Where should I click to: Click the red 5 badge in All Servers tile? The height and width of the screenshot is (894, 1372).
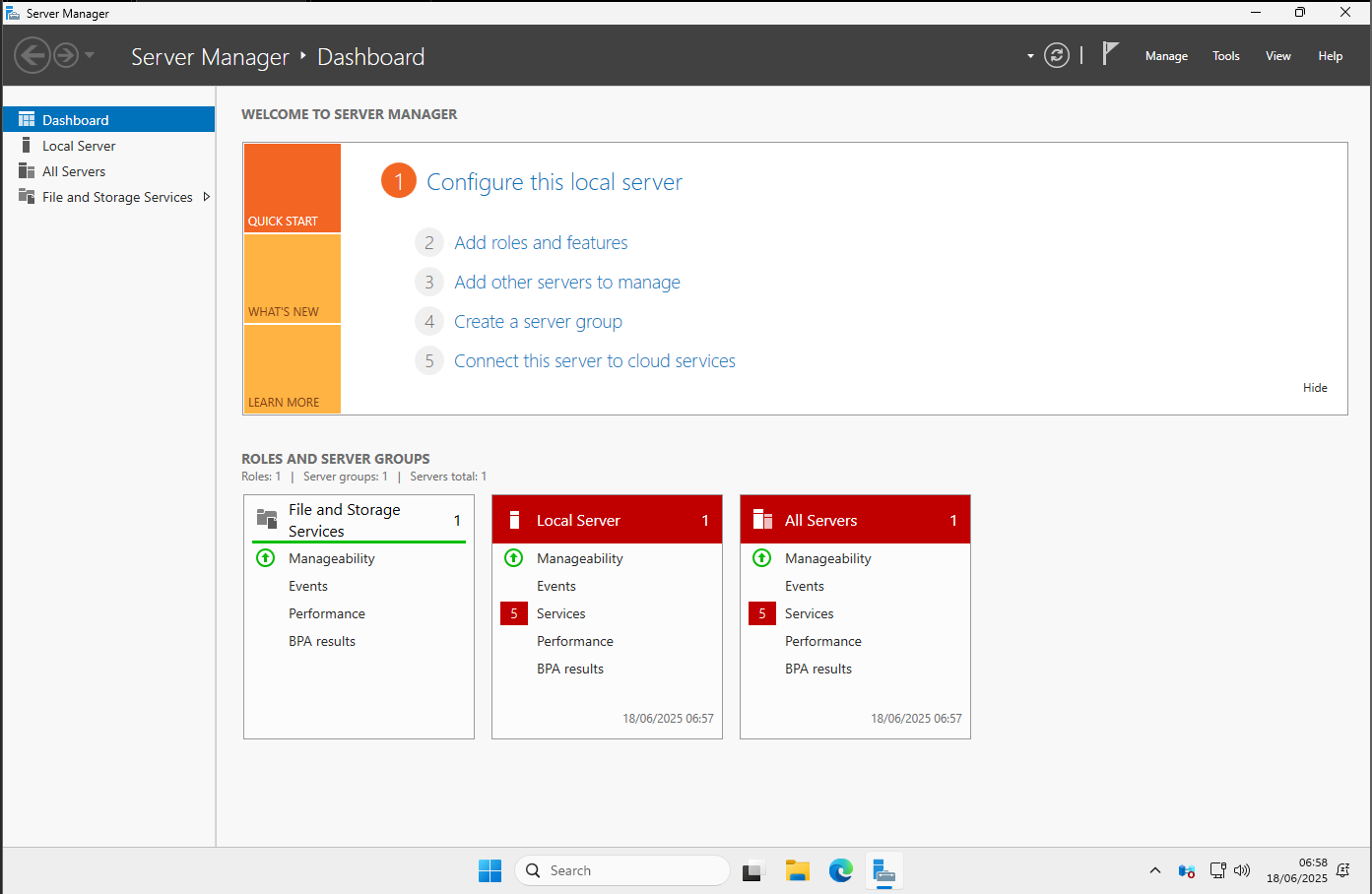762,613
